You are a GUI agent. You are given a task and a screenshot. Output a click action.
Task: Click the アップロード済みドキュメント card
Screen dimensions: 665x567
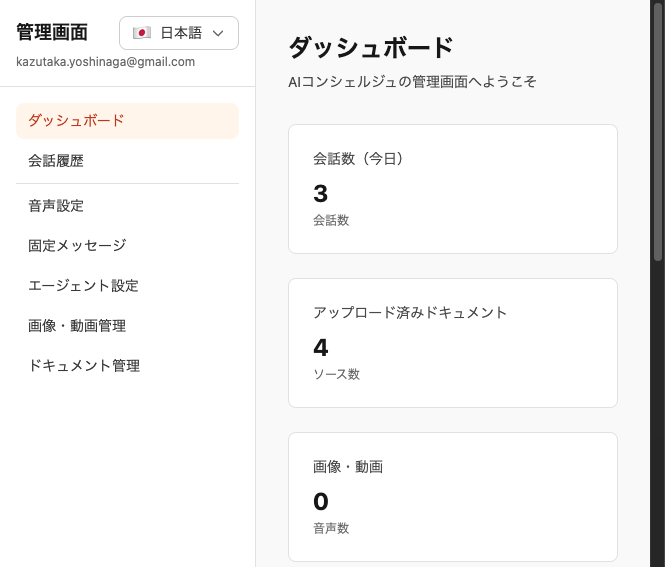pos(452,343)
